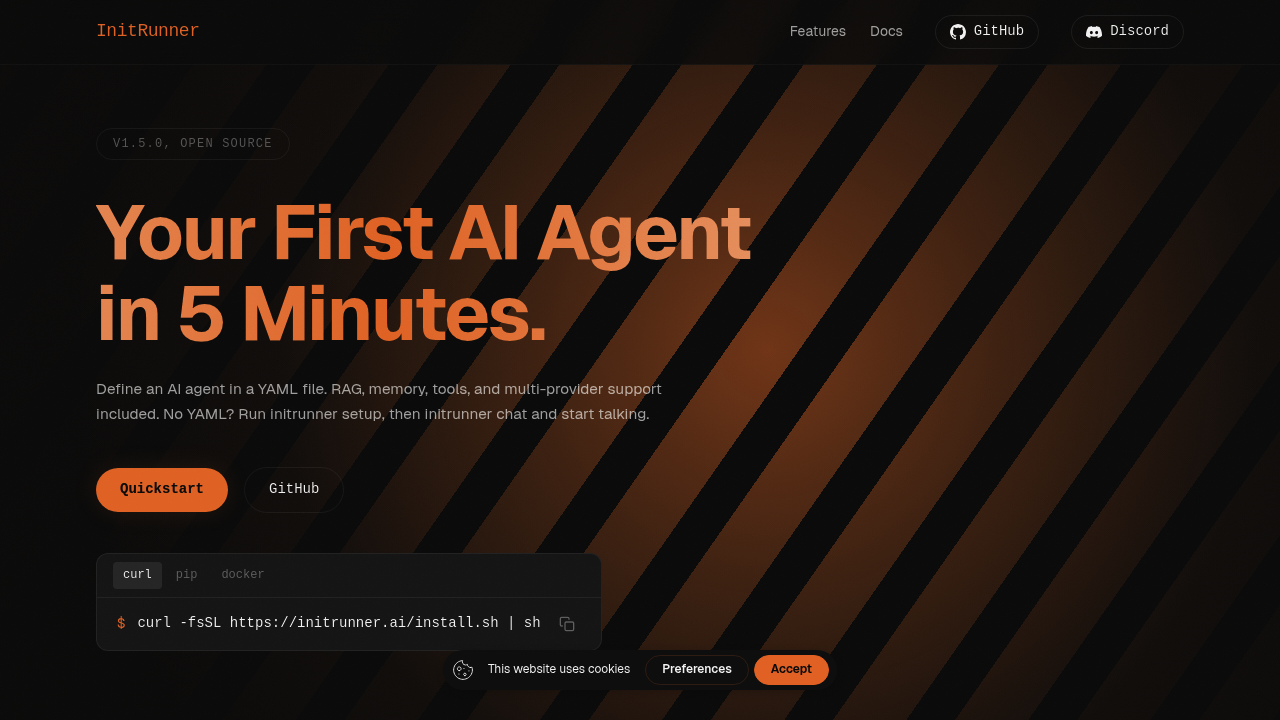
Task: Click the V1.5.0, OPEN SOURCE badge
Action: (x=193, y=144)
